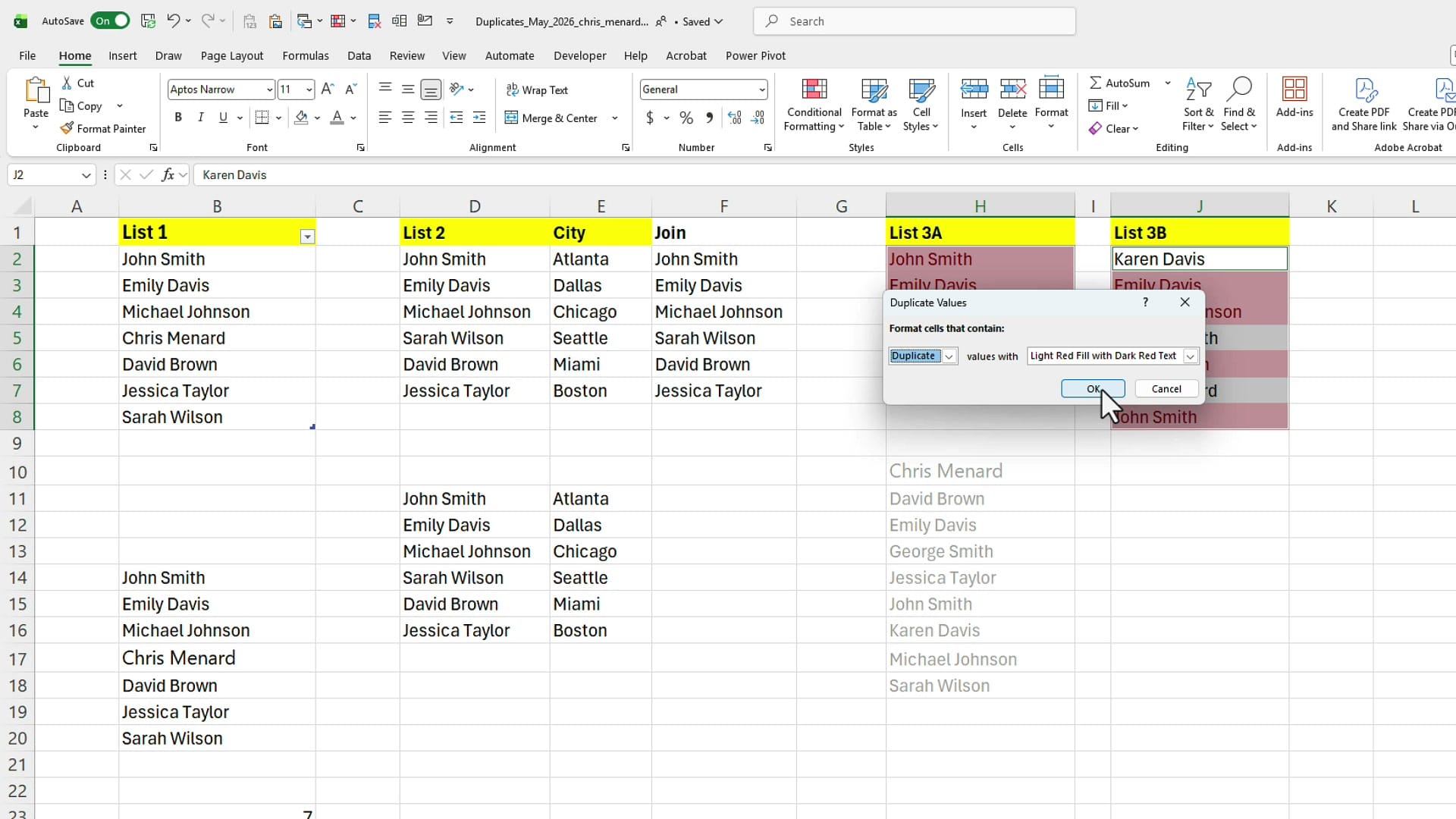Click the Redo arrow icon
The width and height of the screenshot is (1456, 819).
point(207,21)
